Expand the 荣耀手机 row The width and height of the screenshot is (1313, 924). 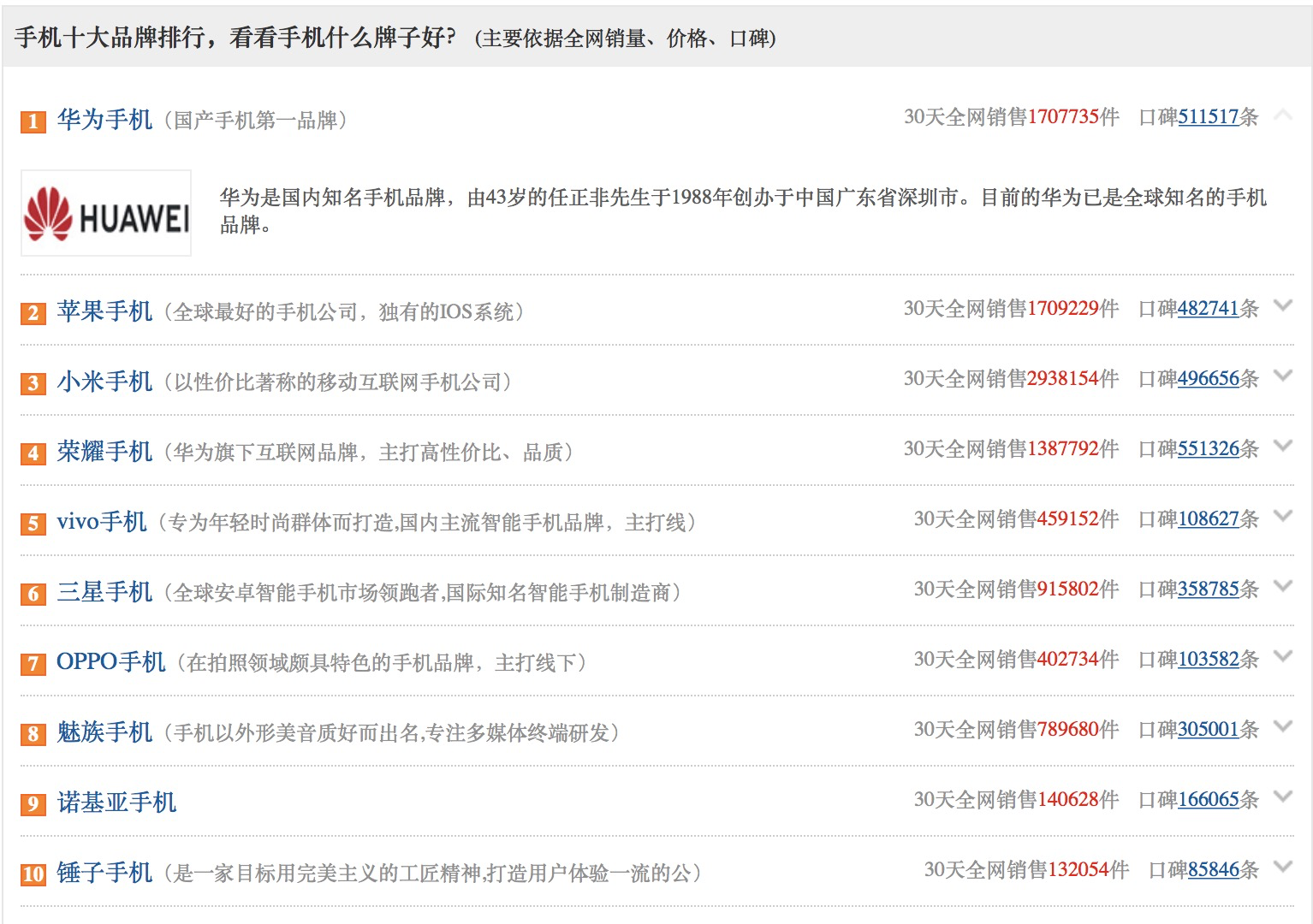pos(1282,446)
